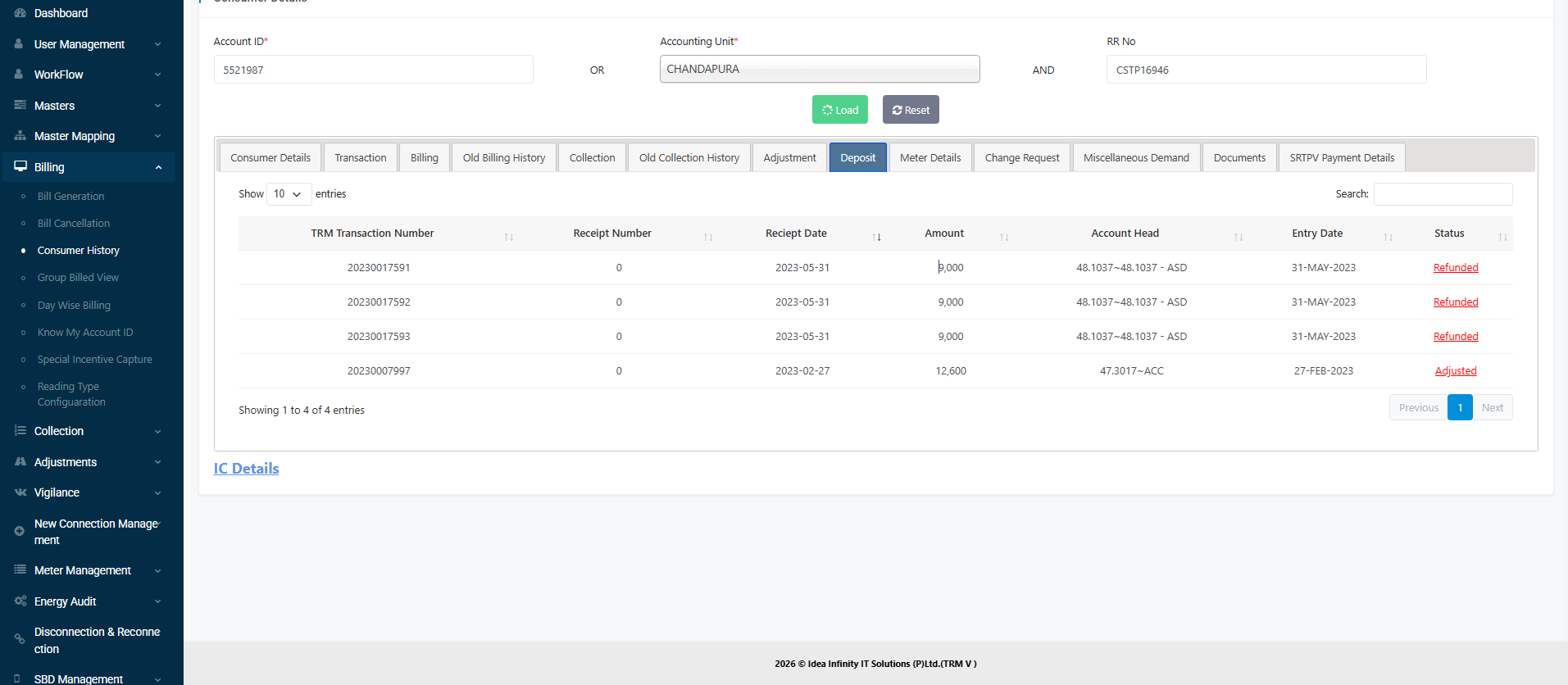Switch to the Meter Details tab
The image size is (1568, 685).
point(929,157)
